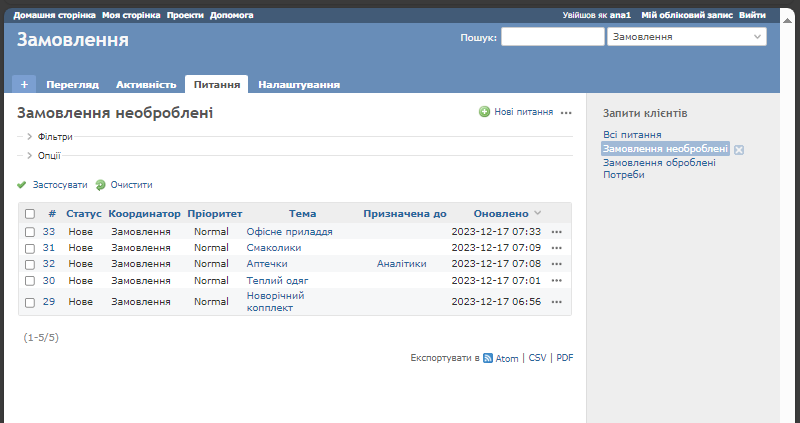Sort by the Оновлено column header
The height and width of the screenshot is (423, 800).
[500, 214]
